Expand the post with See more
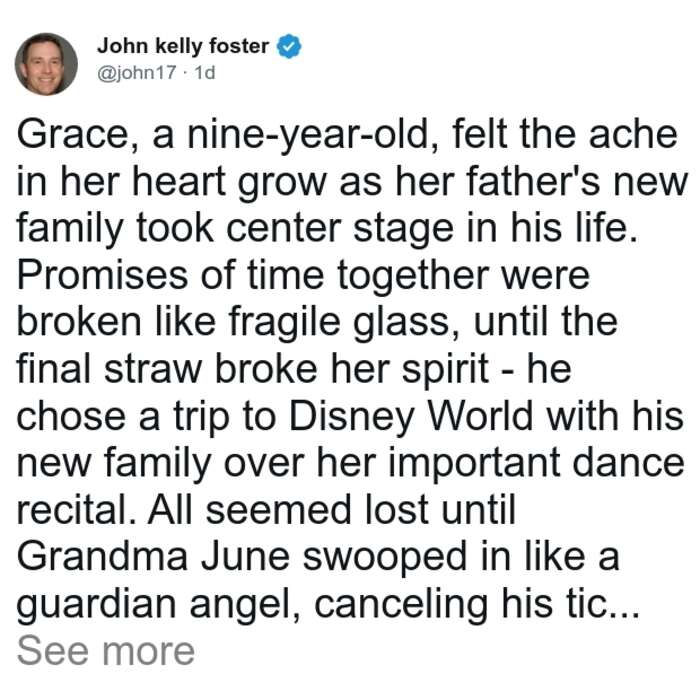This screenshot has height=700, width=700. coord(106,651)
